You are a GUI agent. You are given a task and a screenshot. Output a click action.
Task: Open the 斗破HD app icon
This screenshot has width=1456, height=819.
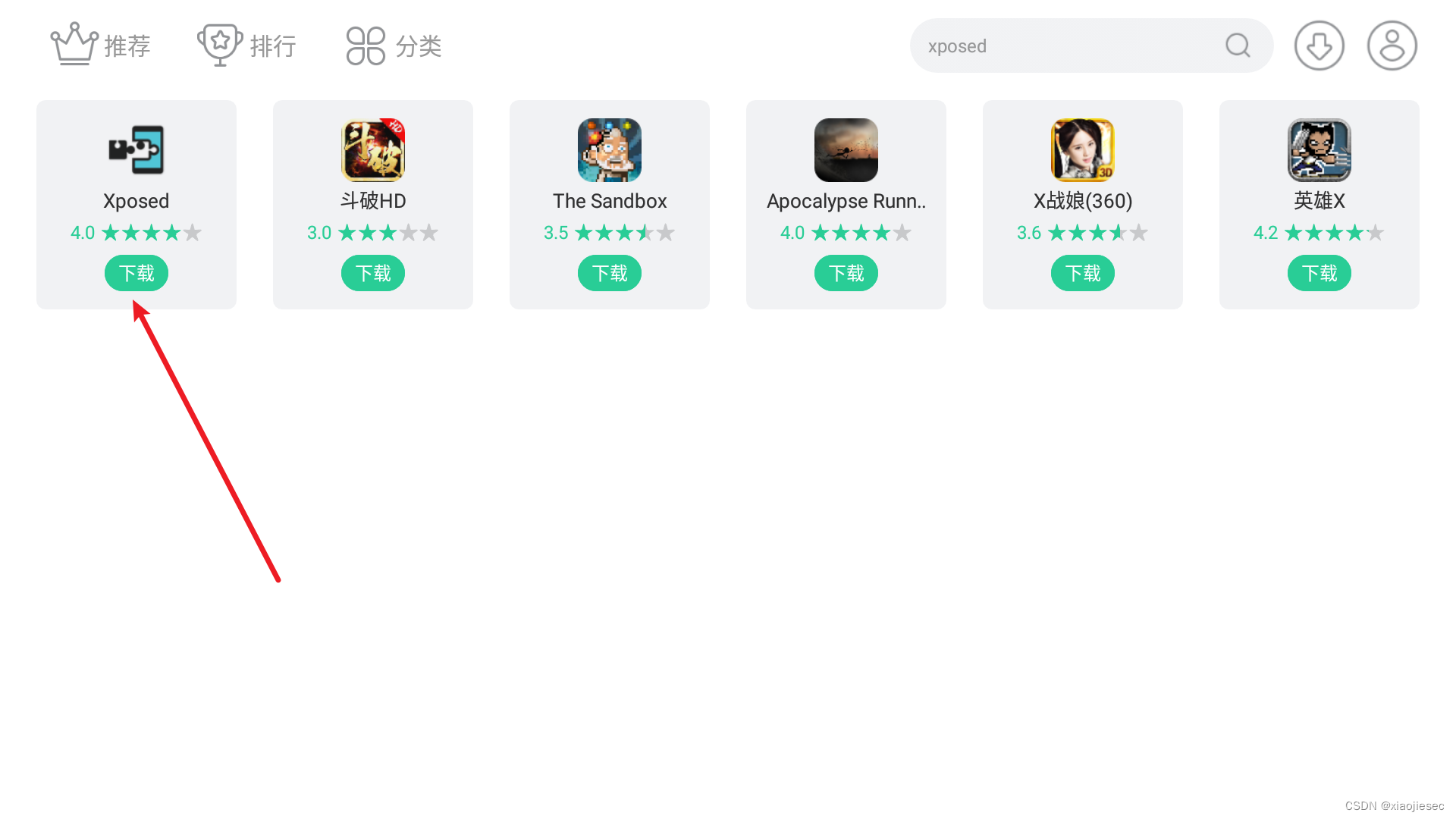point(373,150)
